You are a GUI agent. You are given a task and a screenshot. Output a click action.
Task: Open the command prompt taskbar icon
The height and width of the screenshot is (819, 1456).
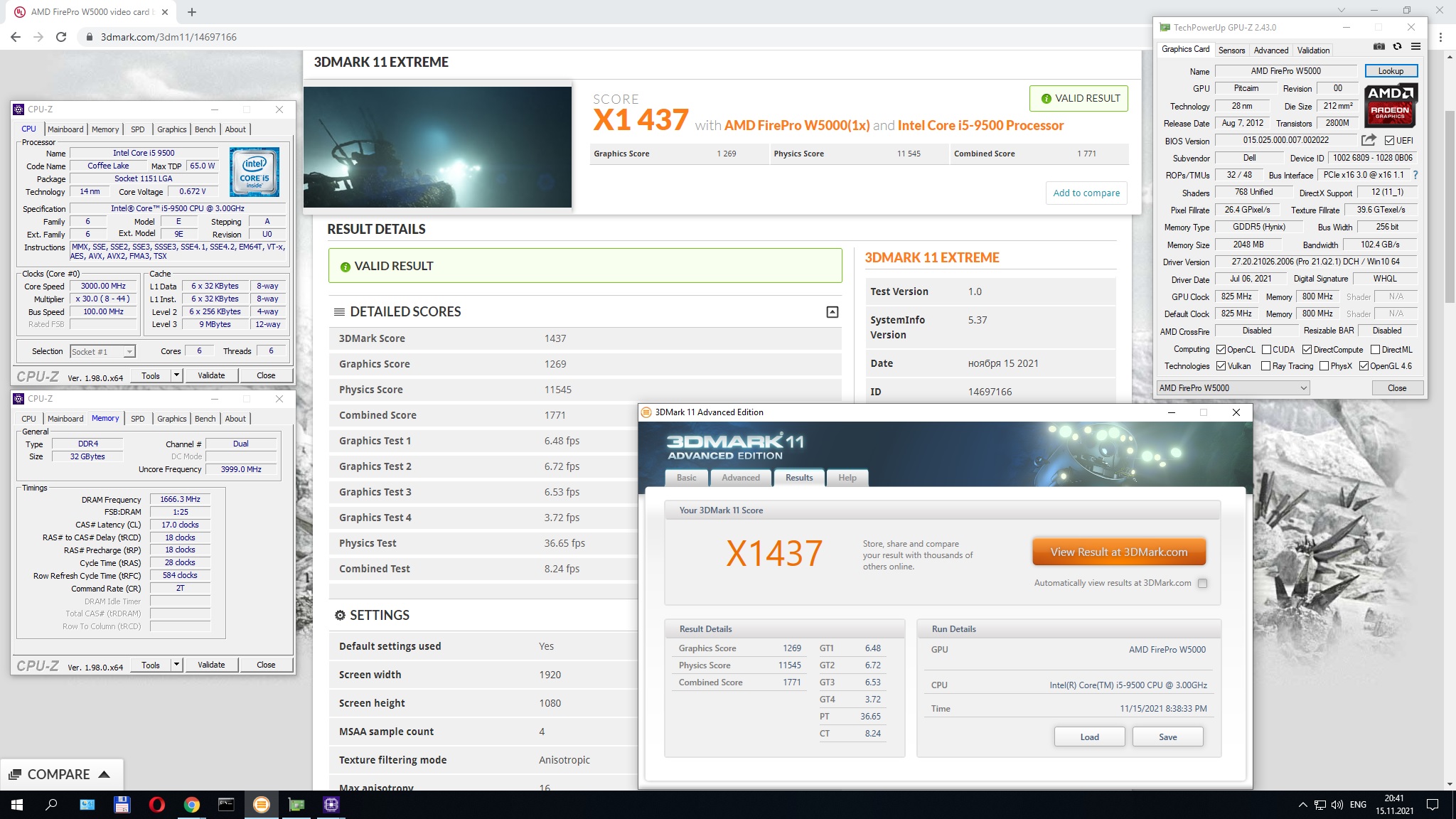point(226,805)
